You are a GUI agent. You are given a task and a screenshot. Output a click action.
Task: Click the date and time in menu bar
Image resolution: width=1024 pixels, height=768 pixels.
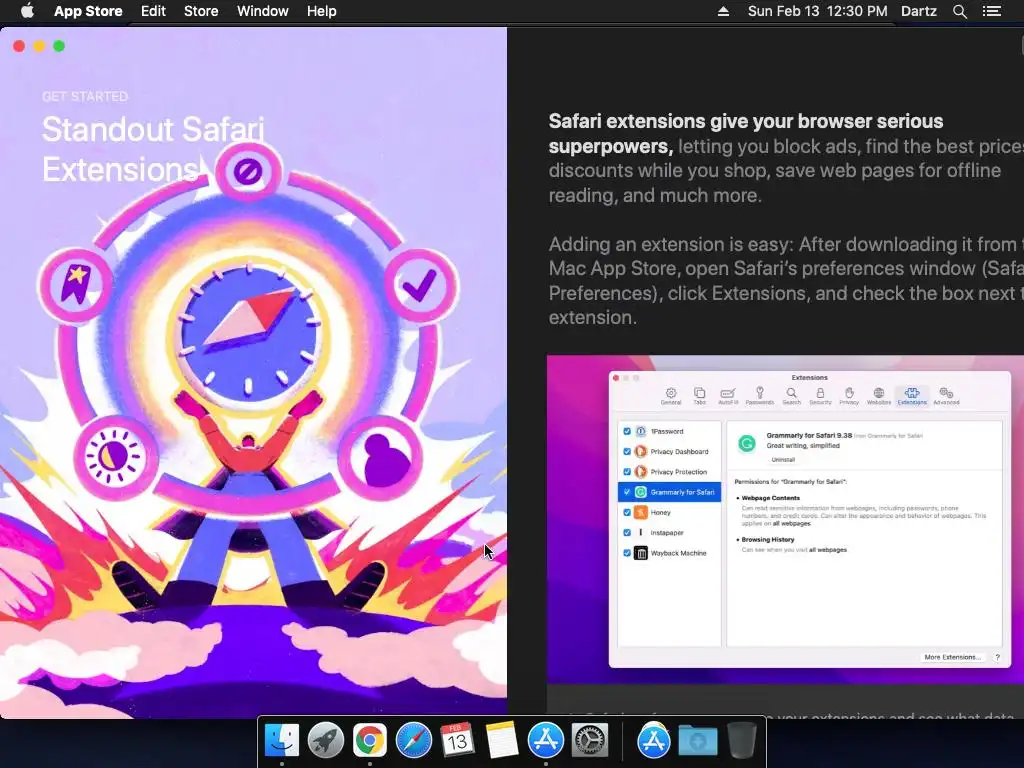tap(818, 11)
